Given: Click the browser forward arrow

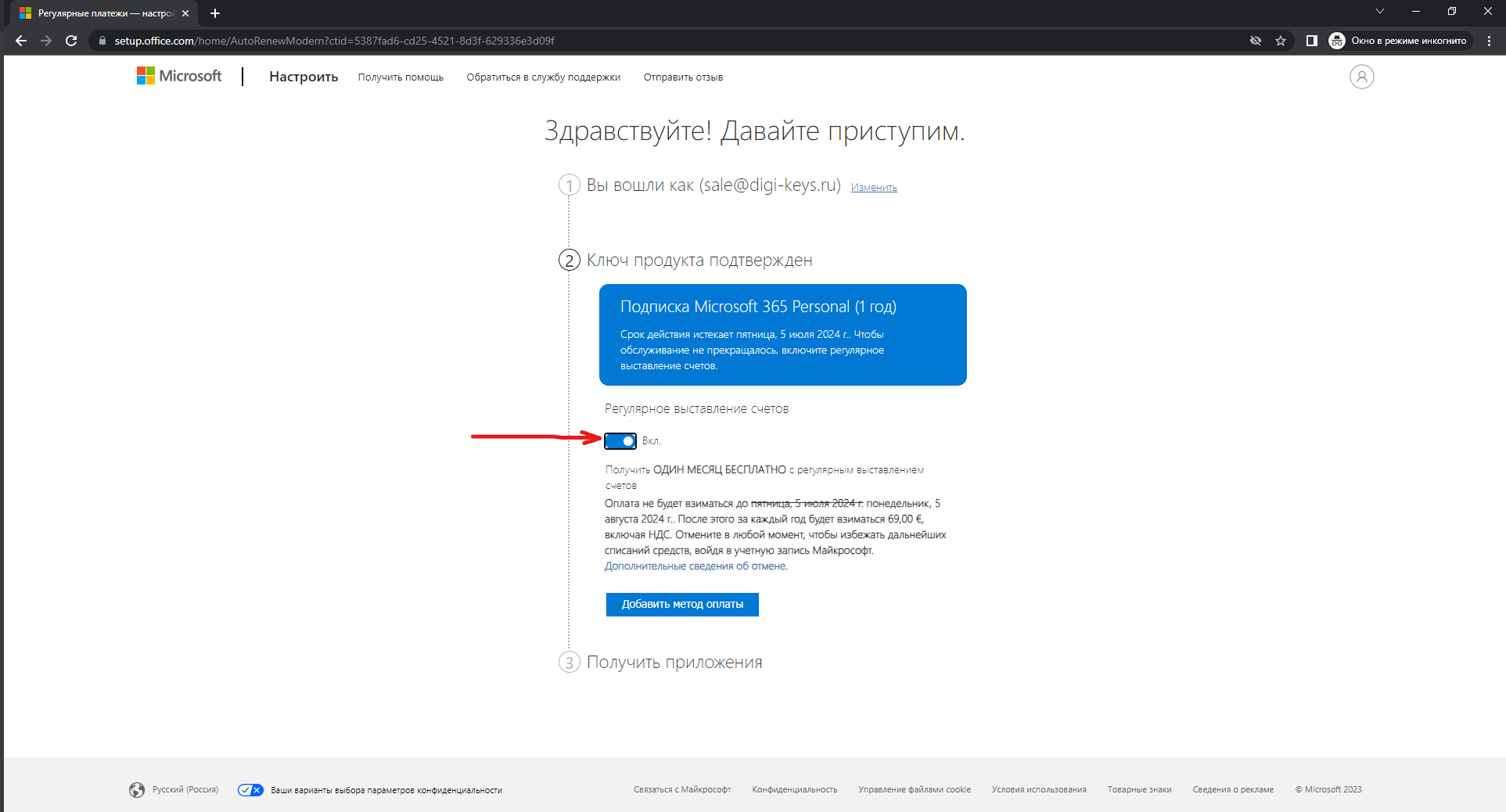Looking at the screenshot, I should pos(46,41).
